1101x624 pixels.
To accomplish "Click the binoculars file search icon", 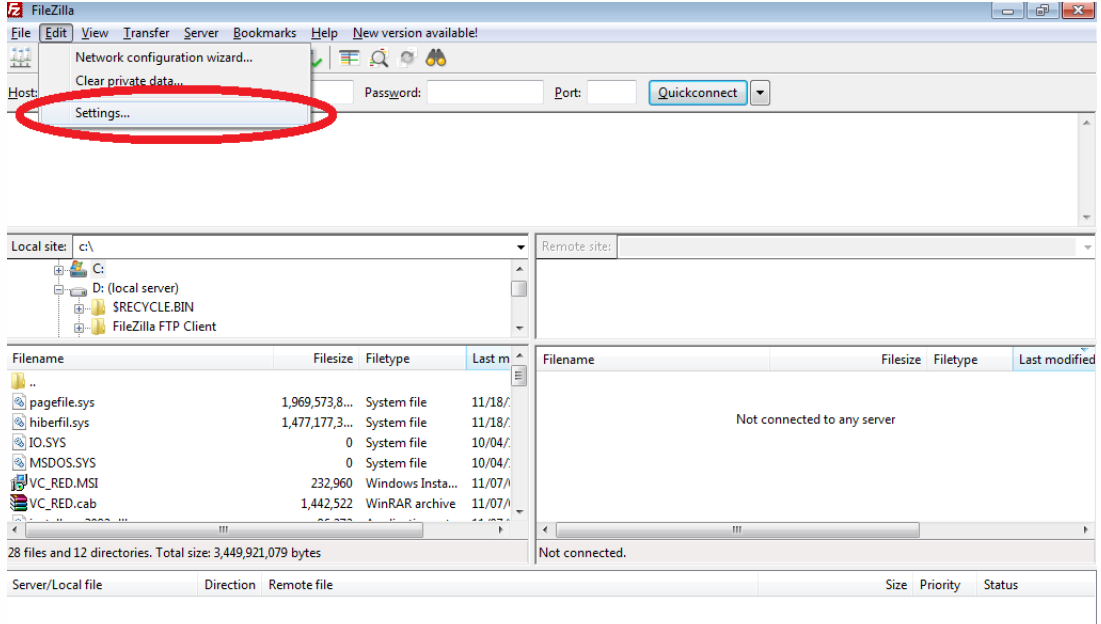I will click(x=436, y=58).
